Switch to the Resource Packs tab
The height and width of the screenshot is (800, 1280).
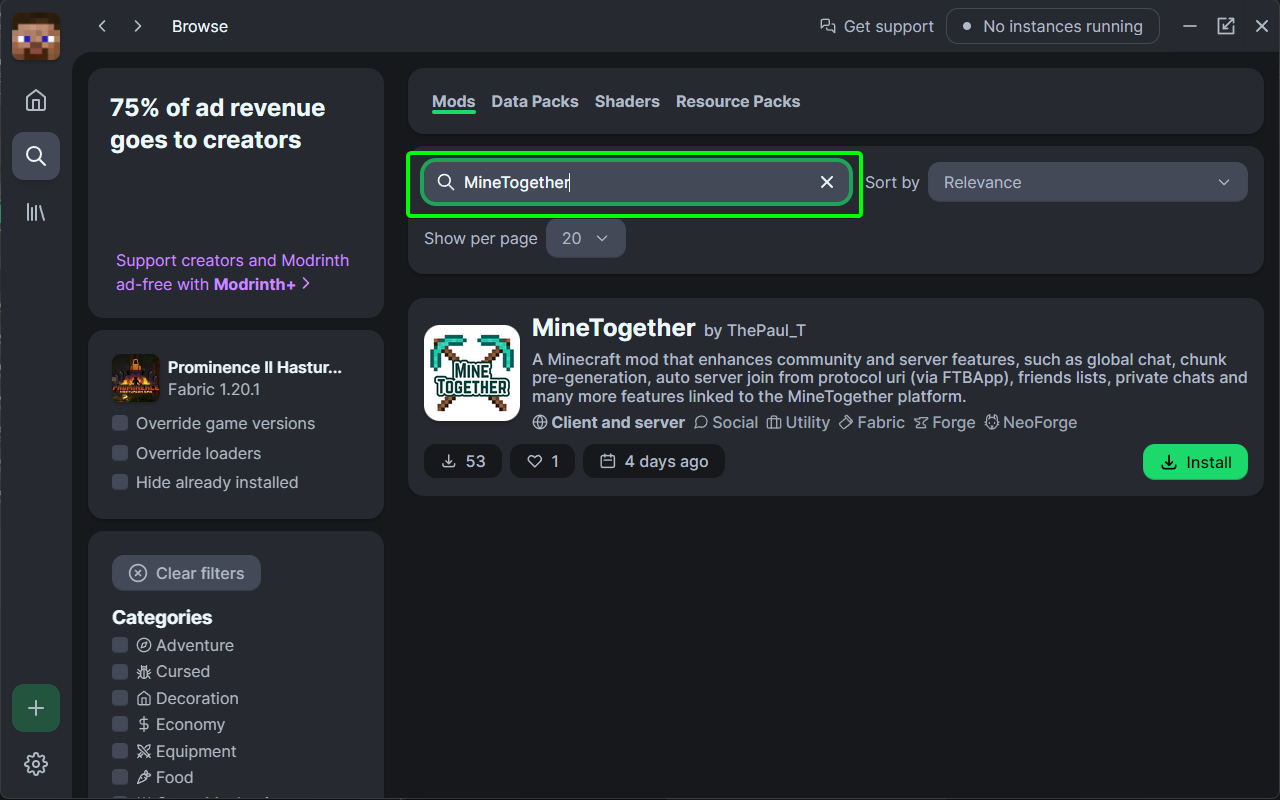(738, 101)
